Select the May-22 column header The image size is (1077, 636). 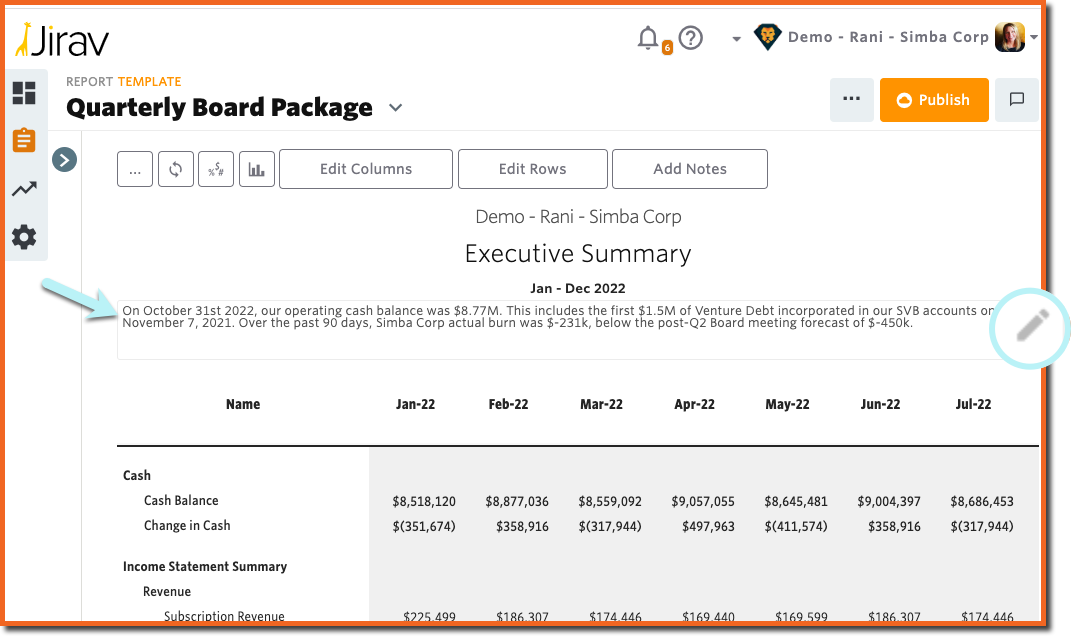pos(788,405)
